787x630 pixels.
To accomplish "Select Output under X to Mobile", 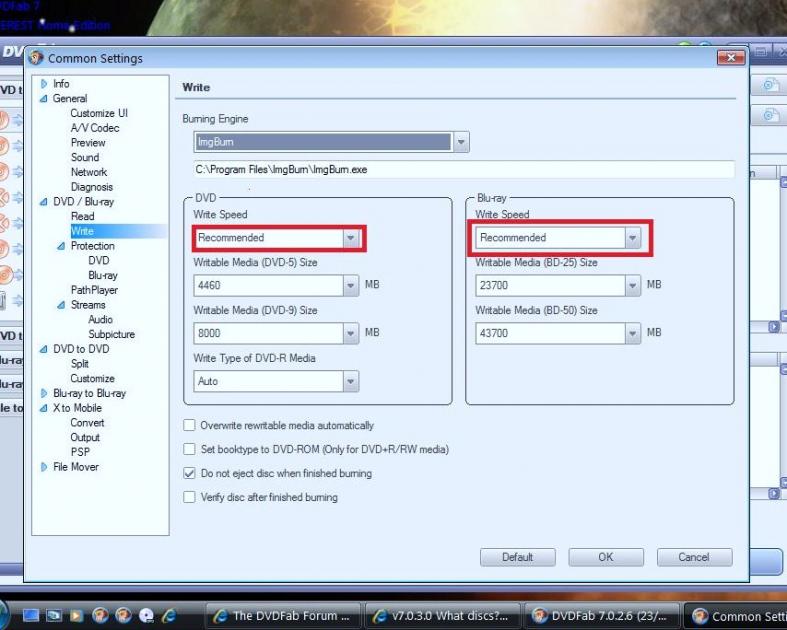I will [x=85, y=437].
